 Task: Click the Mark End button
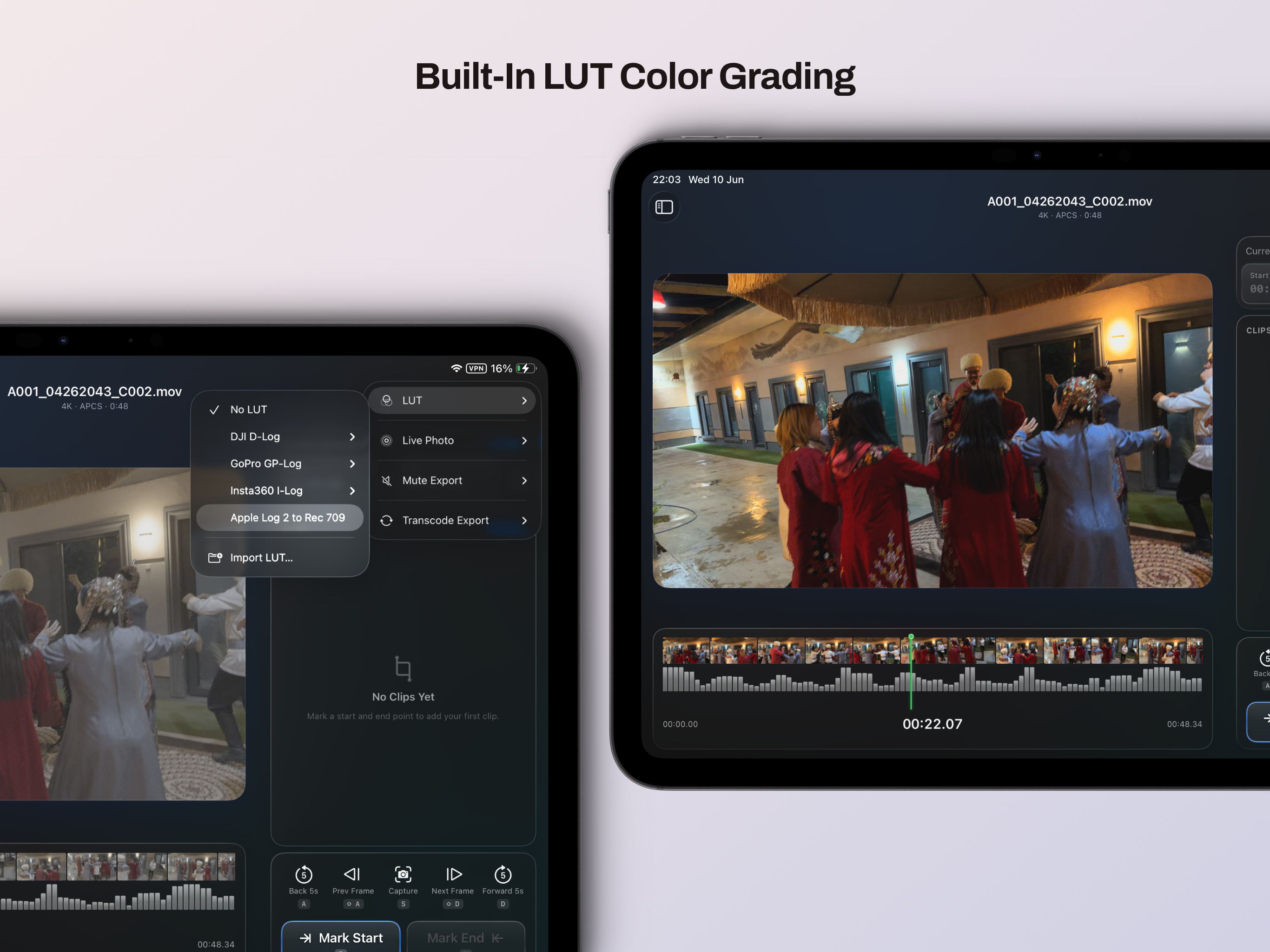pos(466,937)
